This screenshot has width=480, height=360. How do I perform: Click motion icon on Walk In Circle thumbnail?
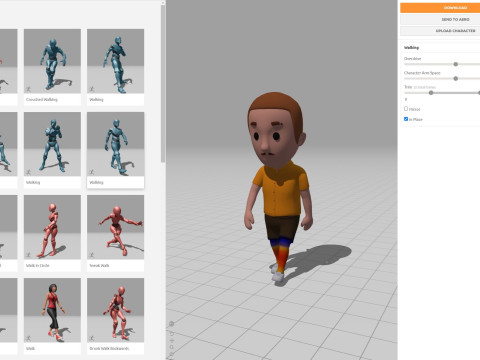(29, 255)
